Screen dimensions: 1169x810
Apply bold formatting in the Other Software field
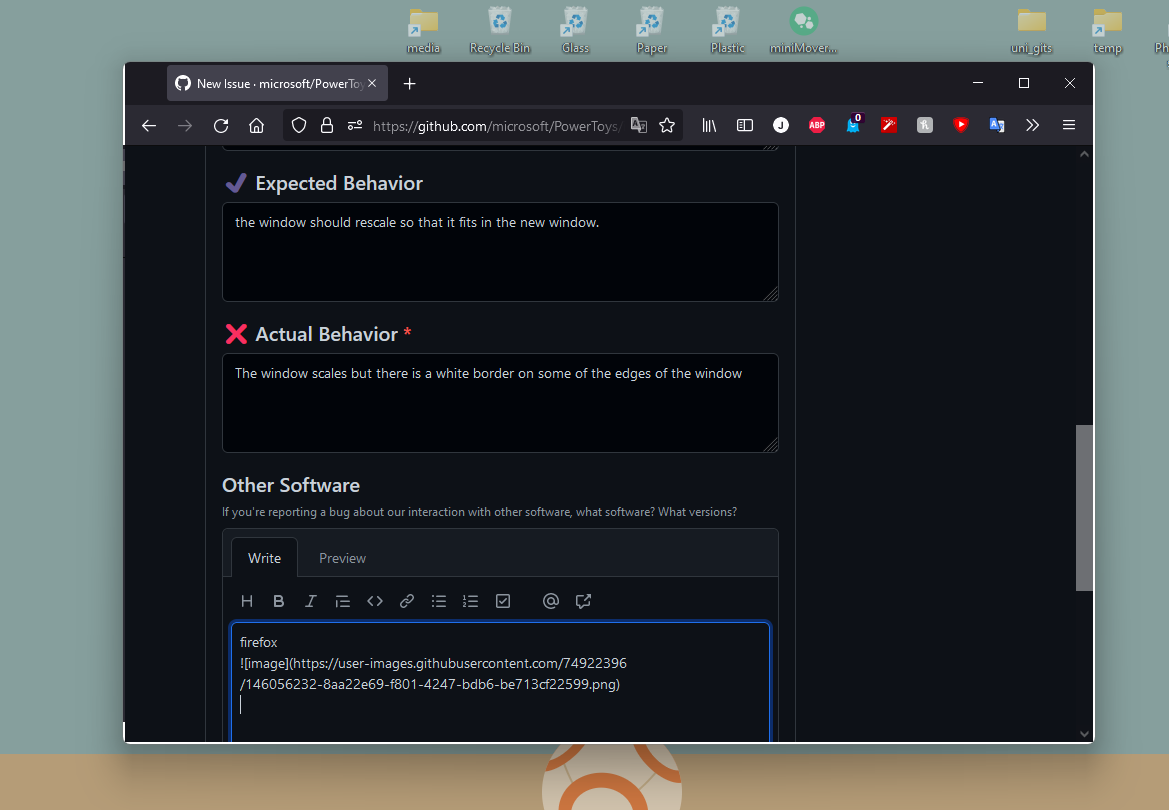pyautogui.click(x=279, y=600)
